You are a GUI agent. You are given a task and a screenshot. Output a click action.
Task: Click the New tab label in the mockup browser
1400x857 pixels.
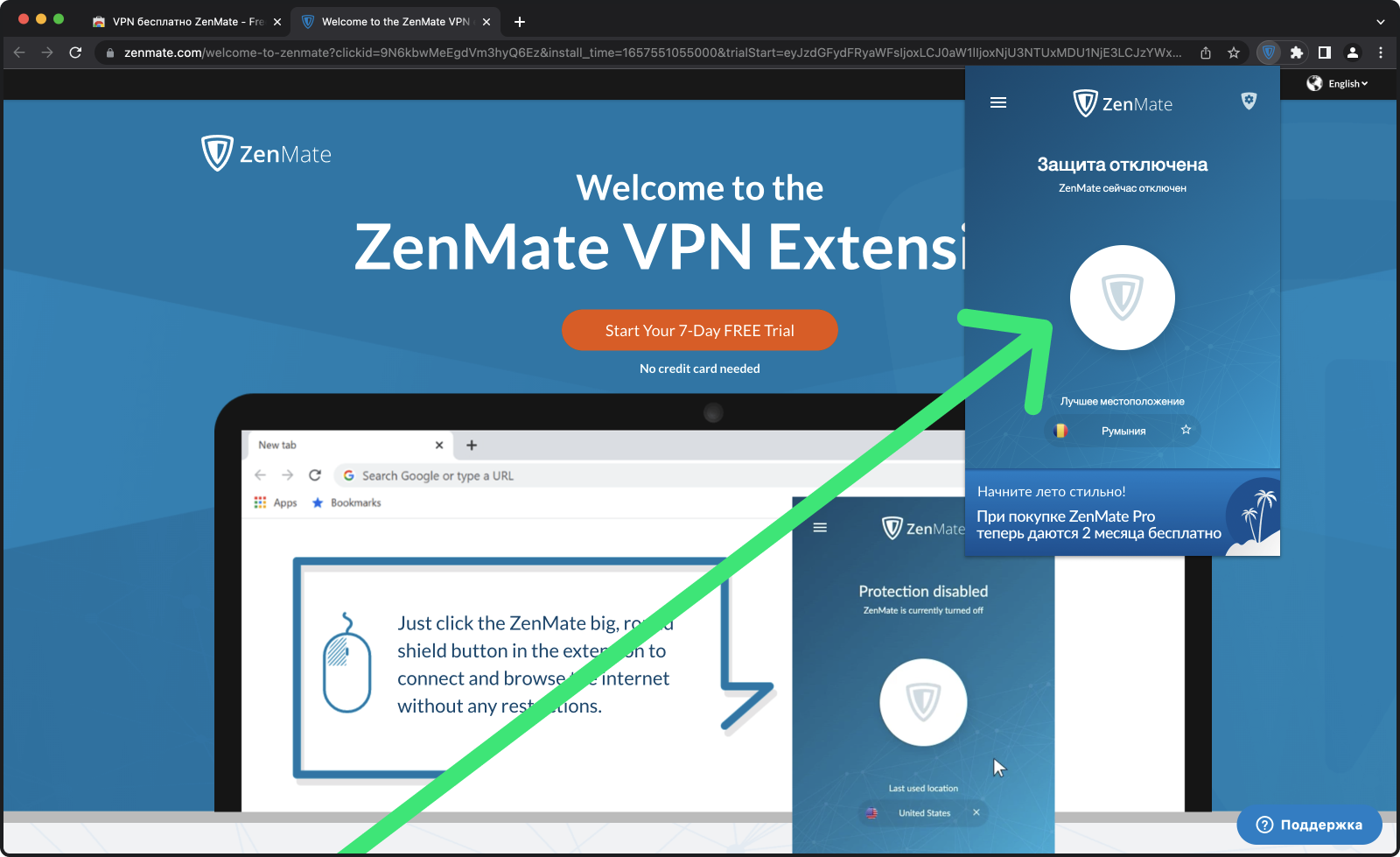(277, 445)
